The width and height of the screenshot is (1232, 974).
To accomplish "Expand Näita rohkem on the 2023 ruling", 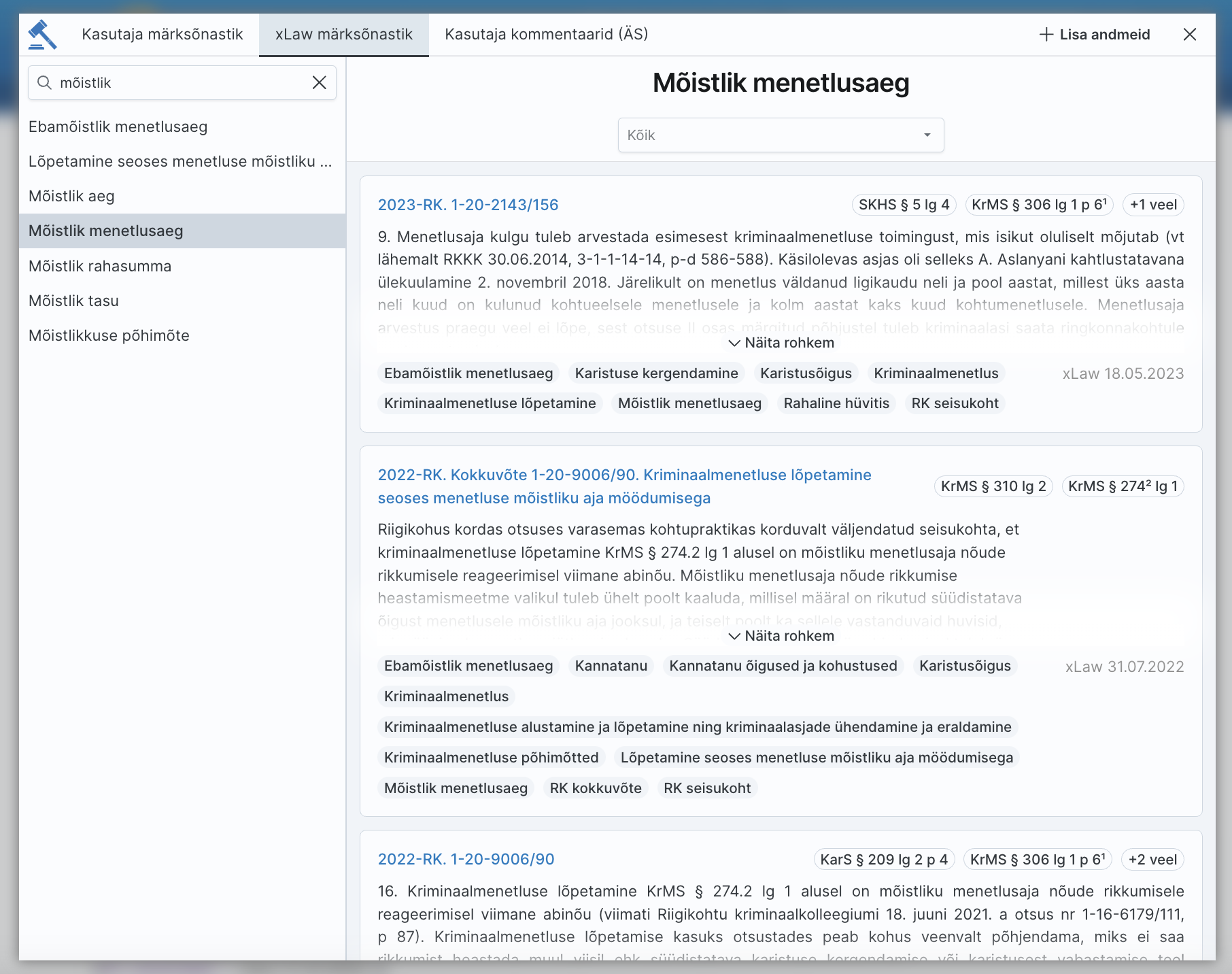I will (x=780, y=342).
